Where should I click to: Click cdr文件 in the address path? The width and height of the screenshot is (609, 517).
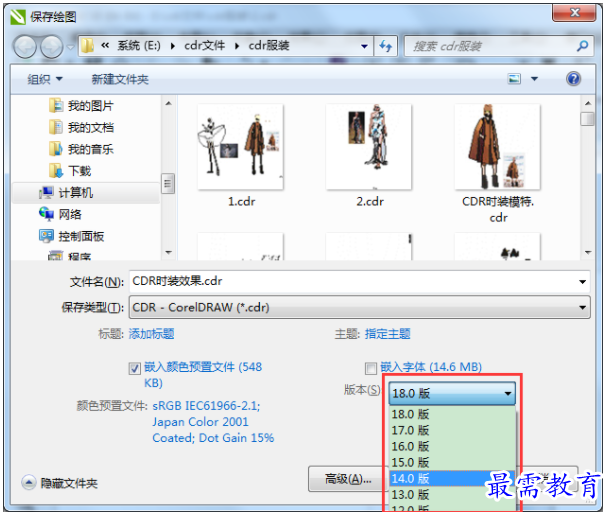204,45
